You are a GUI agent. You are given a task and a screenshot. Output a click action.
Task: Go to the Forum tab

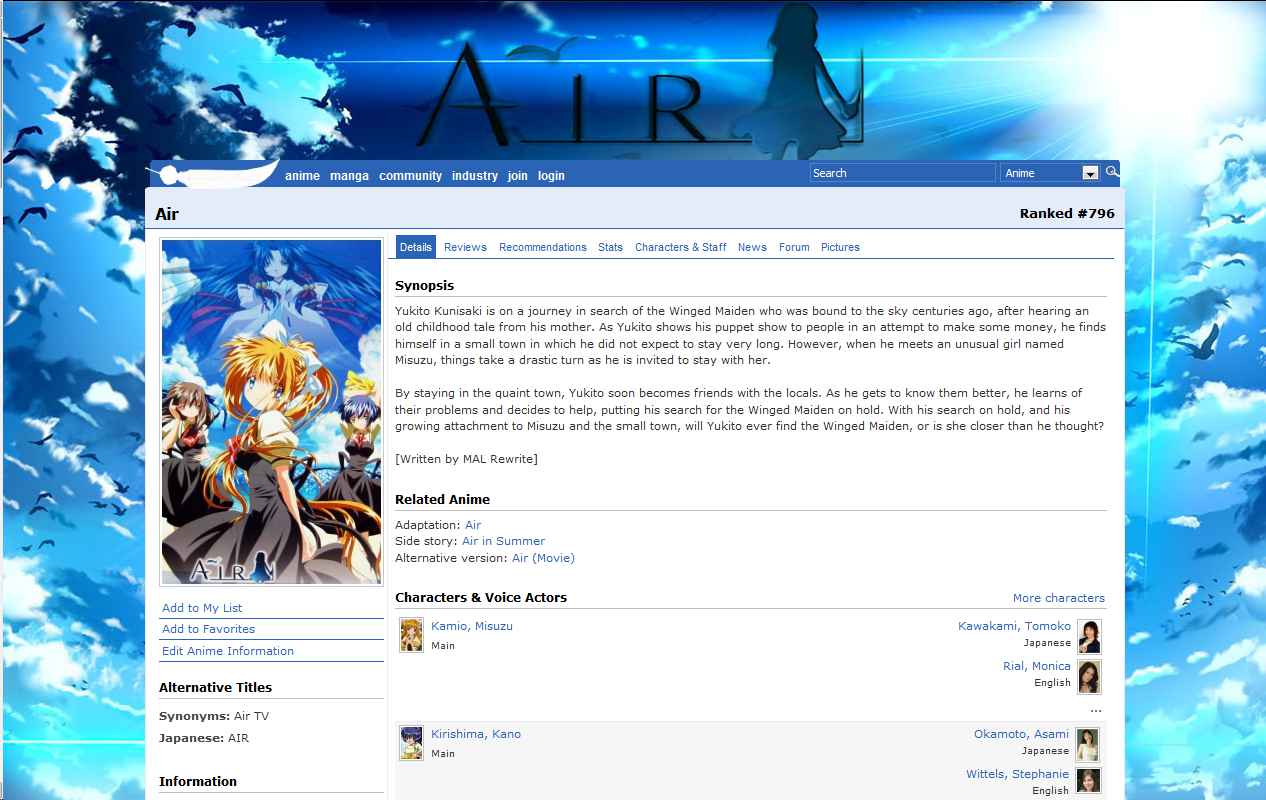794,247
